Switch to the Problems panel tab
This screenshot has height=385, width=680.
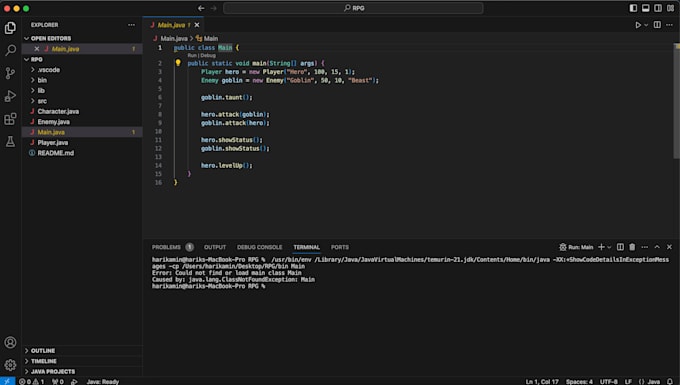tap(172, 247)
